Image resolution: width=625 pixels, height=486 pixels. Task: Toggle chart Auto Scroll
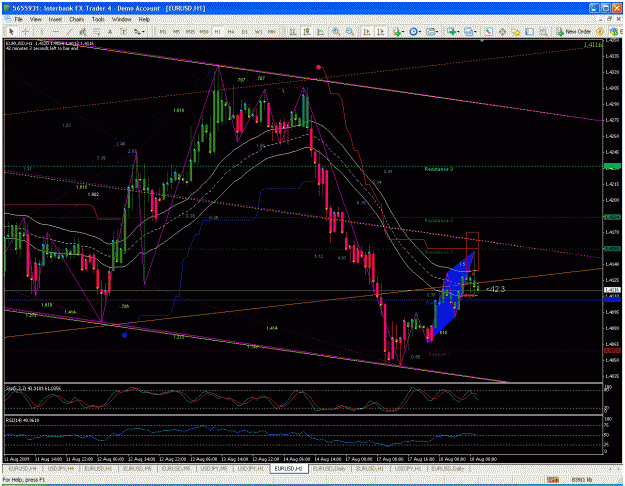click(x=367, y=31)
